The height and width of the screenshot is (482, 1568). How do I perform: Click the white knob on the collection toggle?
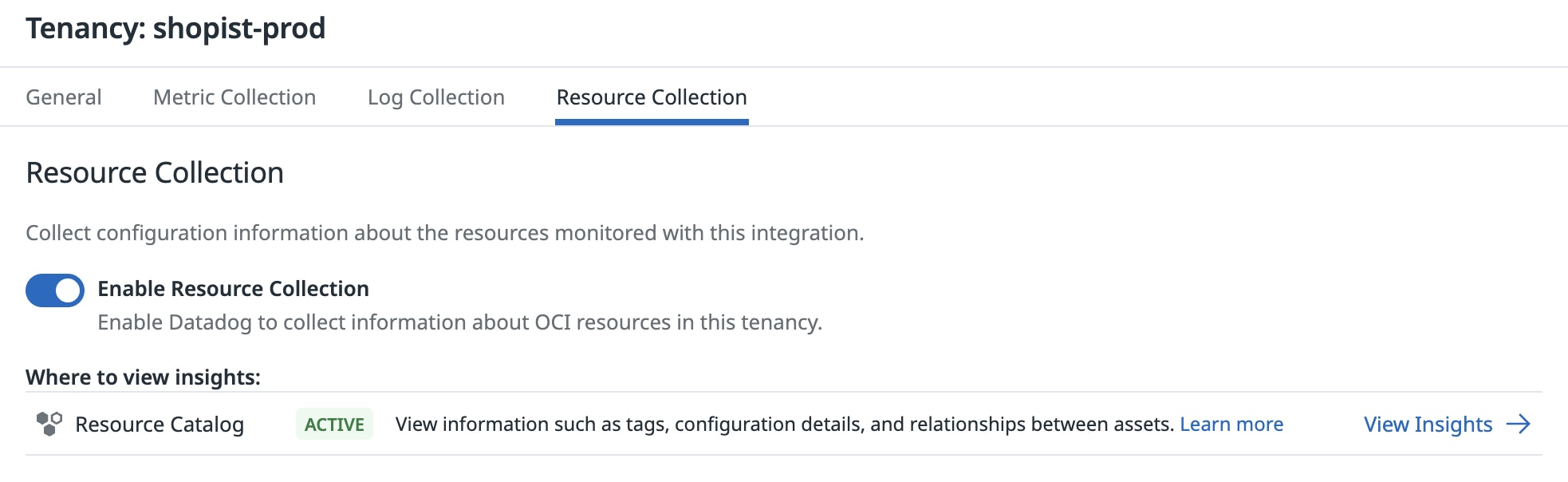point(69,290)
